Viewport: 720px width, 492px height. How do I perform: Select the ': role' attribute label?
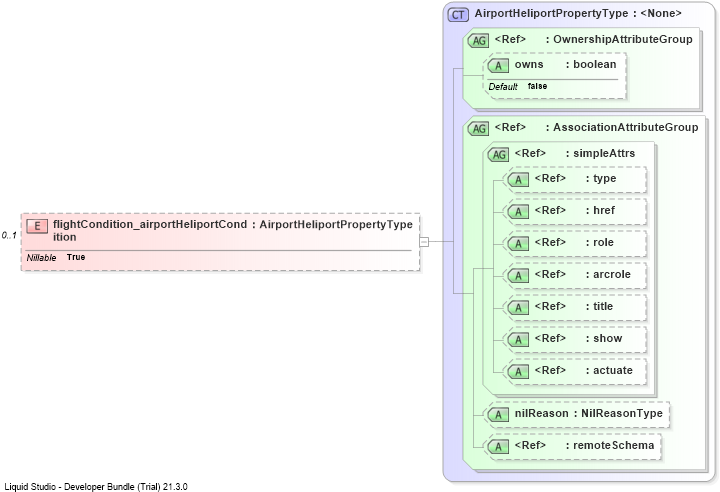pyautogui.click(x=599, y=242)
